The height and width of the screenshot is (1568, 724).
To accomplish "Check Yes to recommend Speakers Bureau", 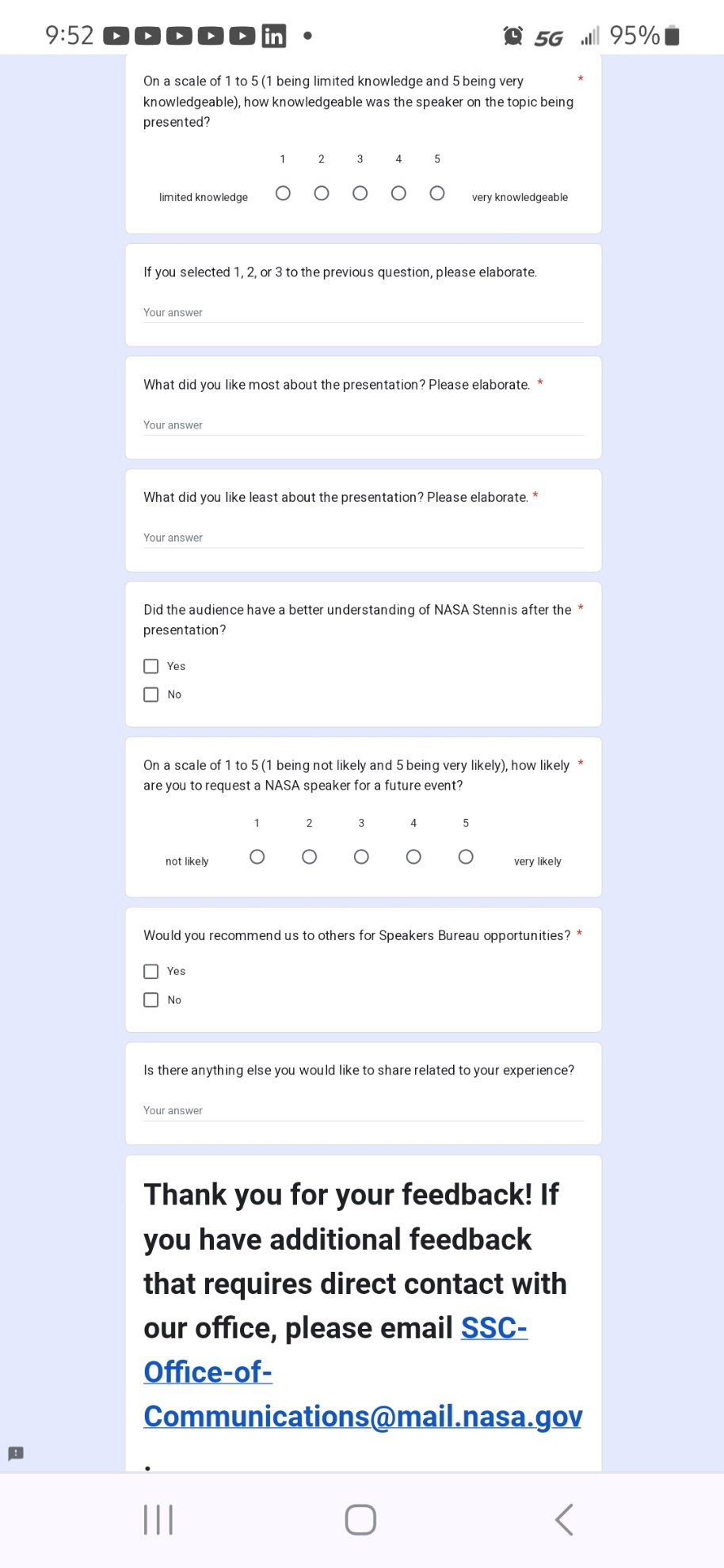I will click(151, 972).
